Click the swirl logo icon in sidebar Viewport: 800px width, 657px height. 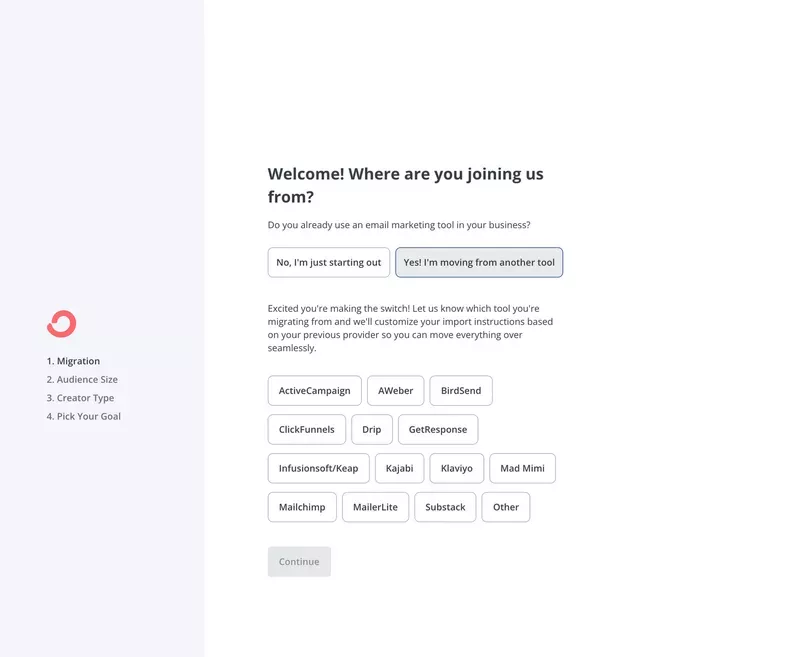click(62, 323)
